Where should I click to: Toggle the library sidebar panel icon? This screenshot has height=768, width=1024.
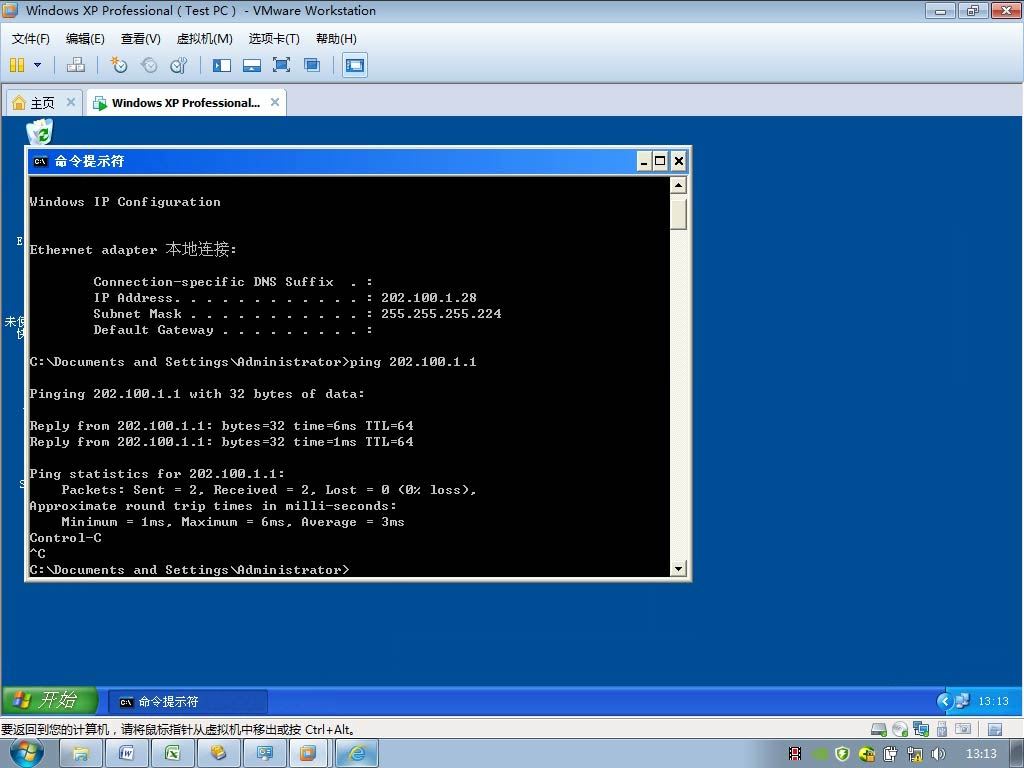coord(222,65)
